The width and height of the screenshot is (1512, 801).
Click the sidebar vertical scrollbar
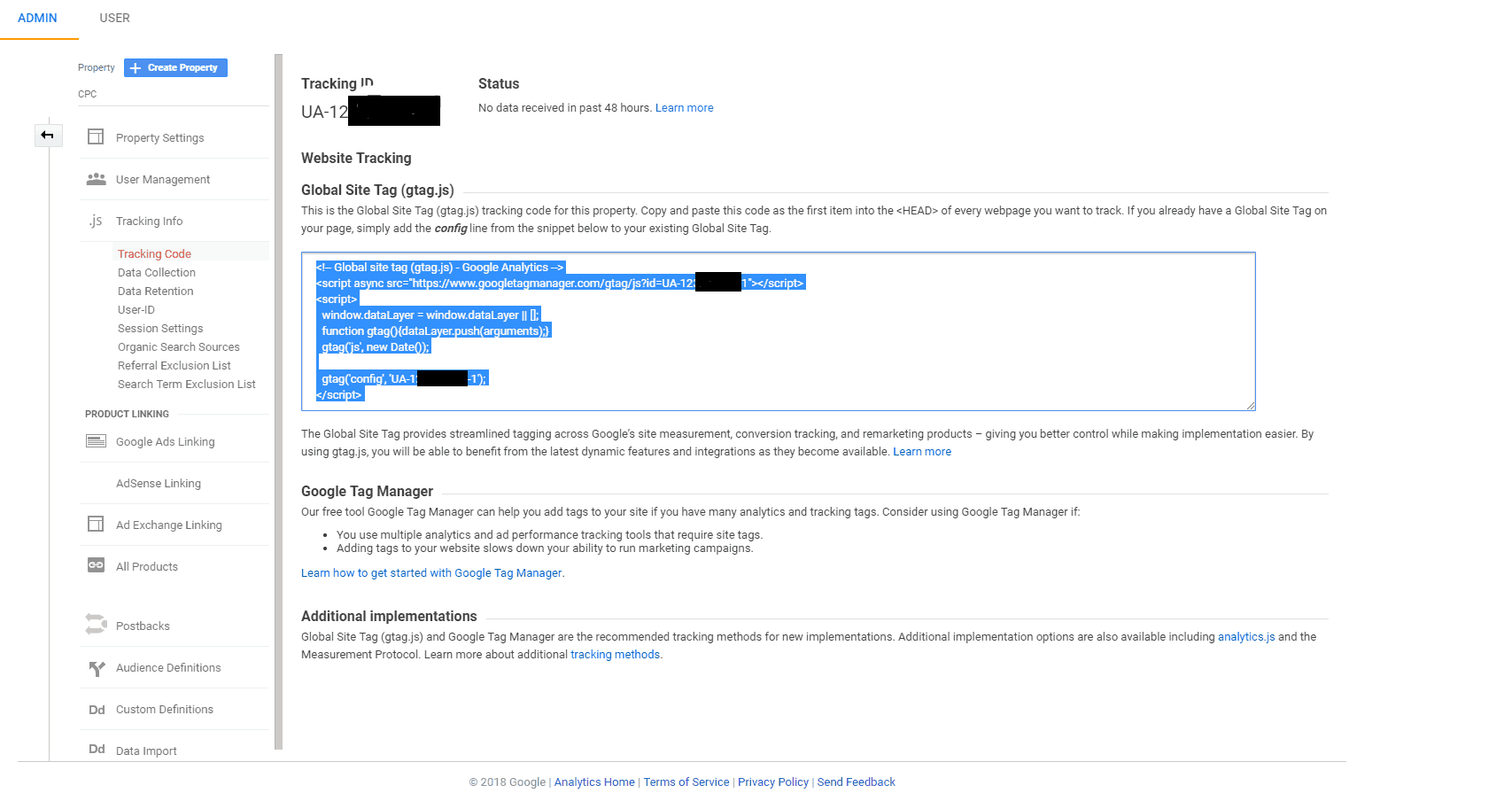pyautogui.click(x=278, y=401)
